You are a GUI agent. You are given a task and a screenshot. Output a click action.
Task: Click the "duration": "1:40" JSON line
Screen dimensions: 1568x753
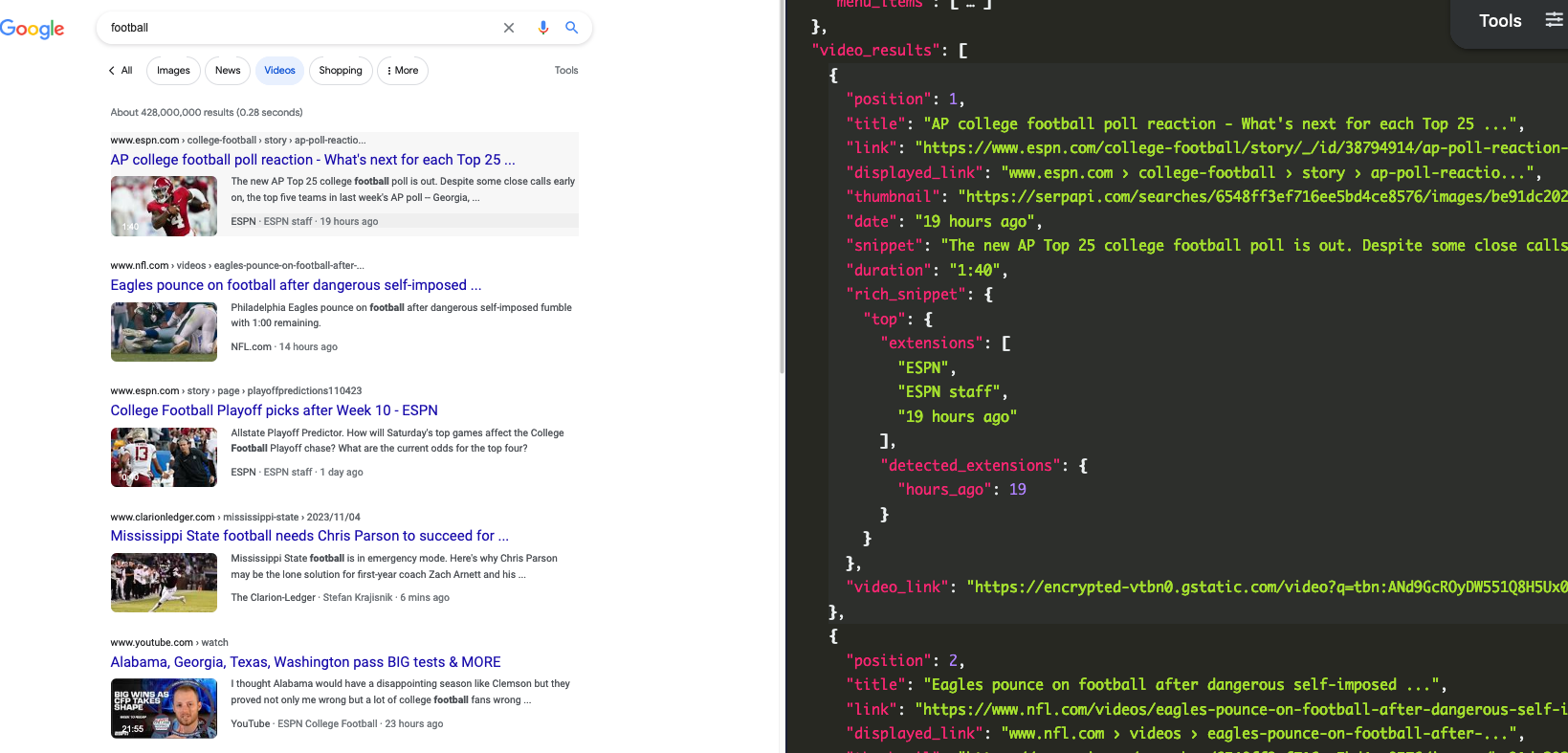(927, 271)
